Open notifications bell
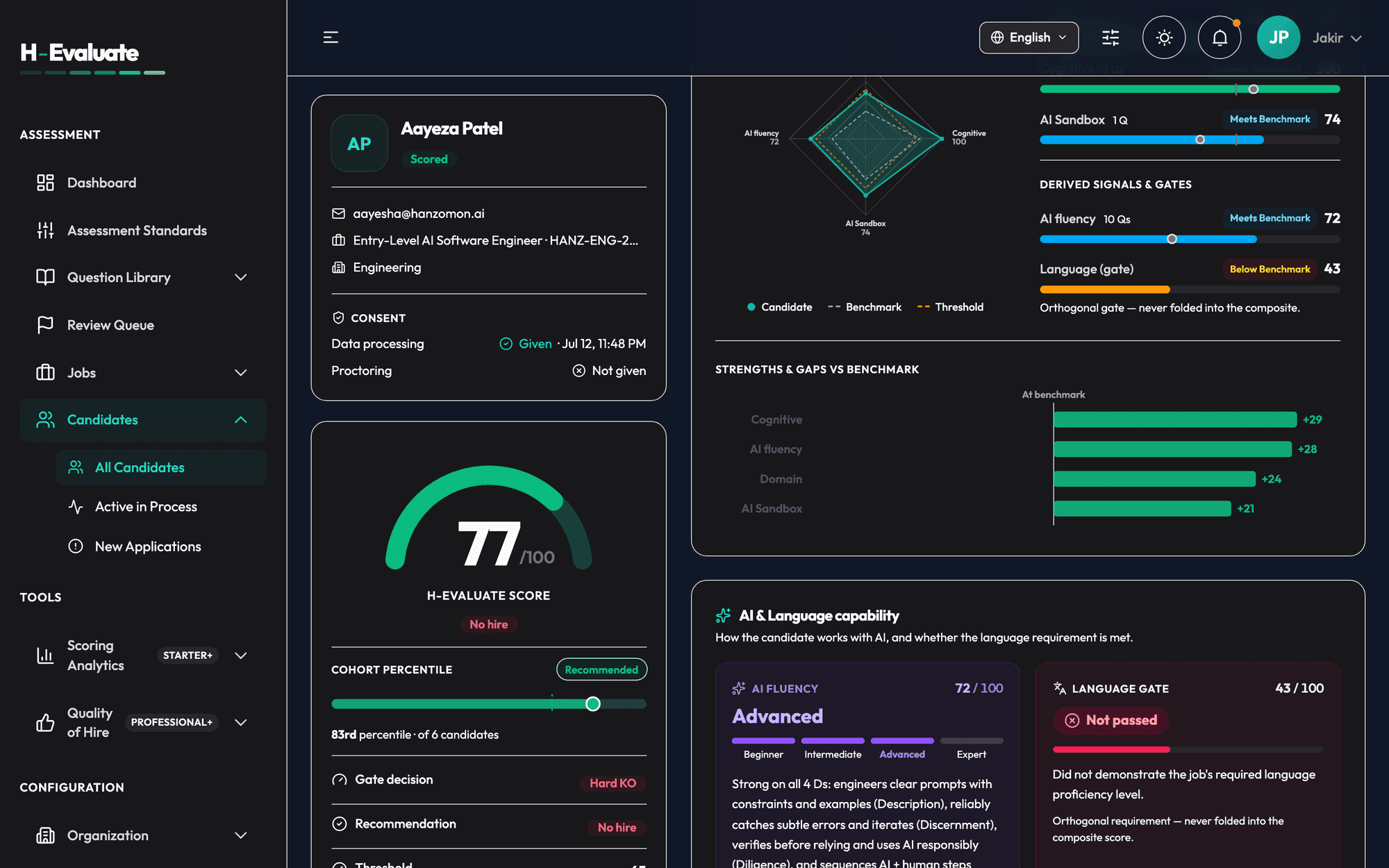1389x868 pixels. click(1220, 37)
